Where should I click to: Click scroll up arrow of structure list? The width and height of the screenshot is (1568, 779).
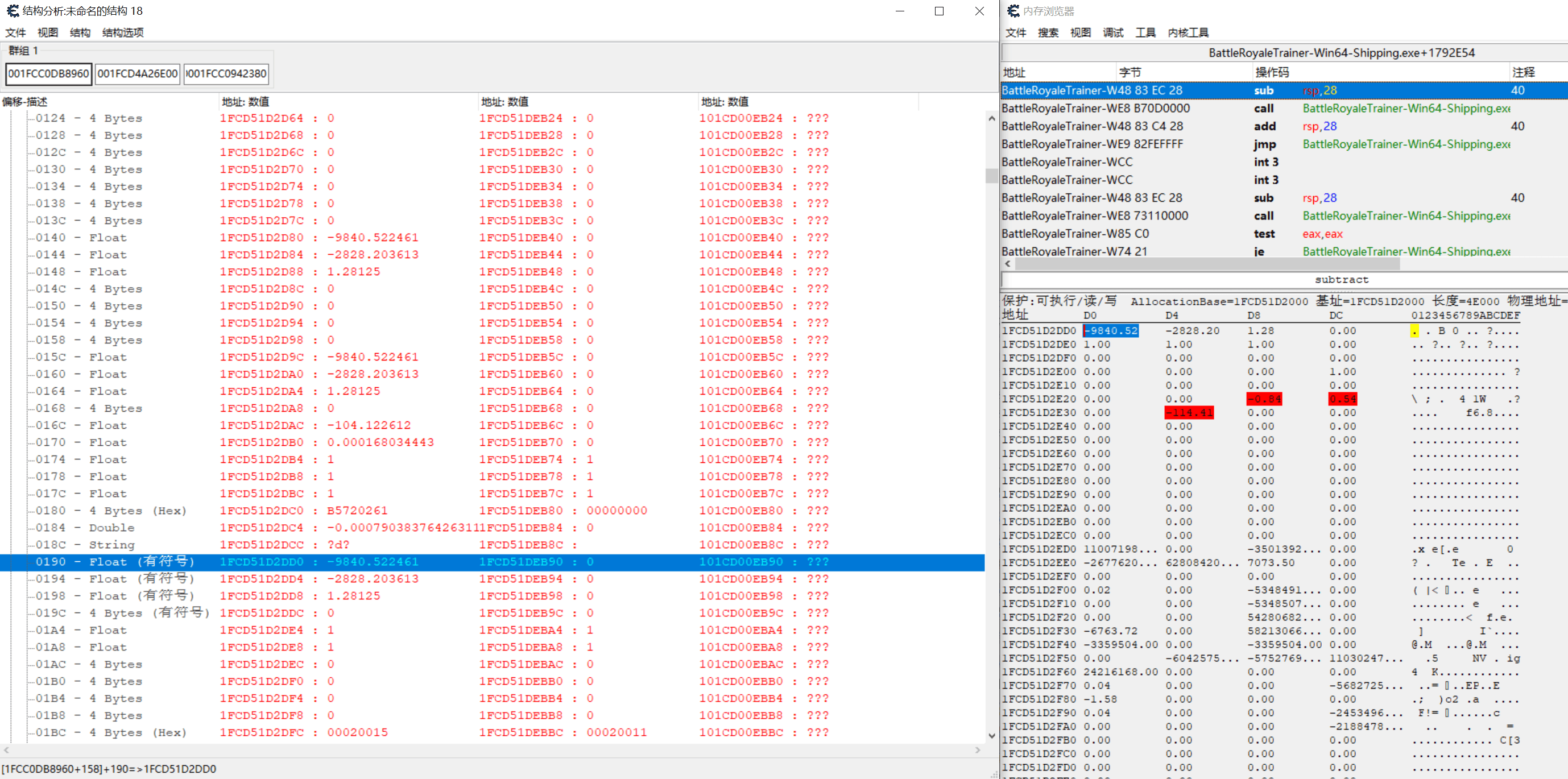coord(991,118)
